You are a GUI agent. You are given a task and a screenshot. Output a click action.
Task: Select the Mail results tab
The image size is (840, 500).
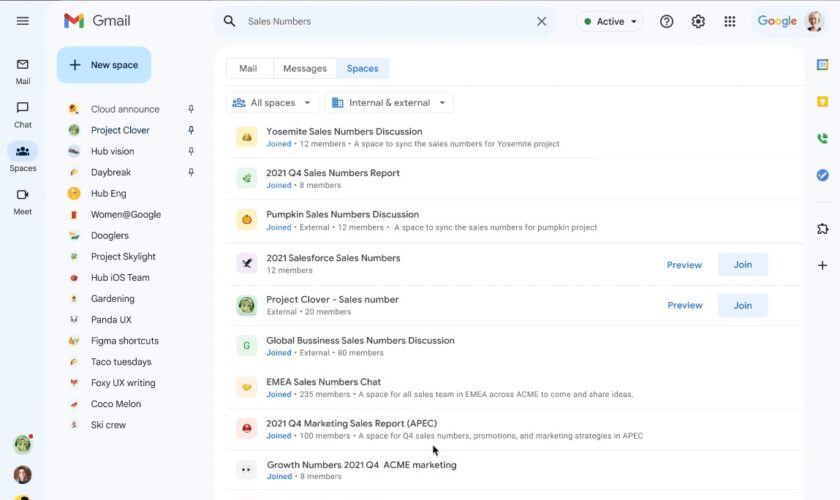coord(248,68)
